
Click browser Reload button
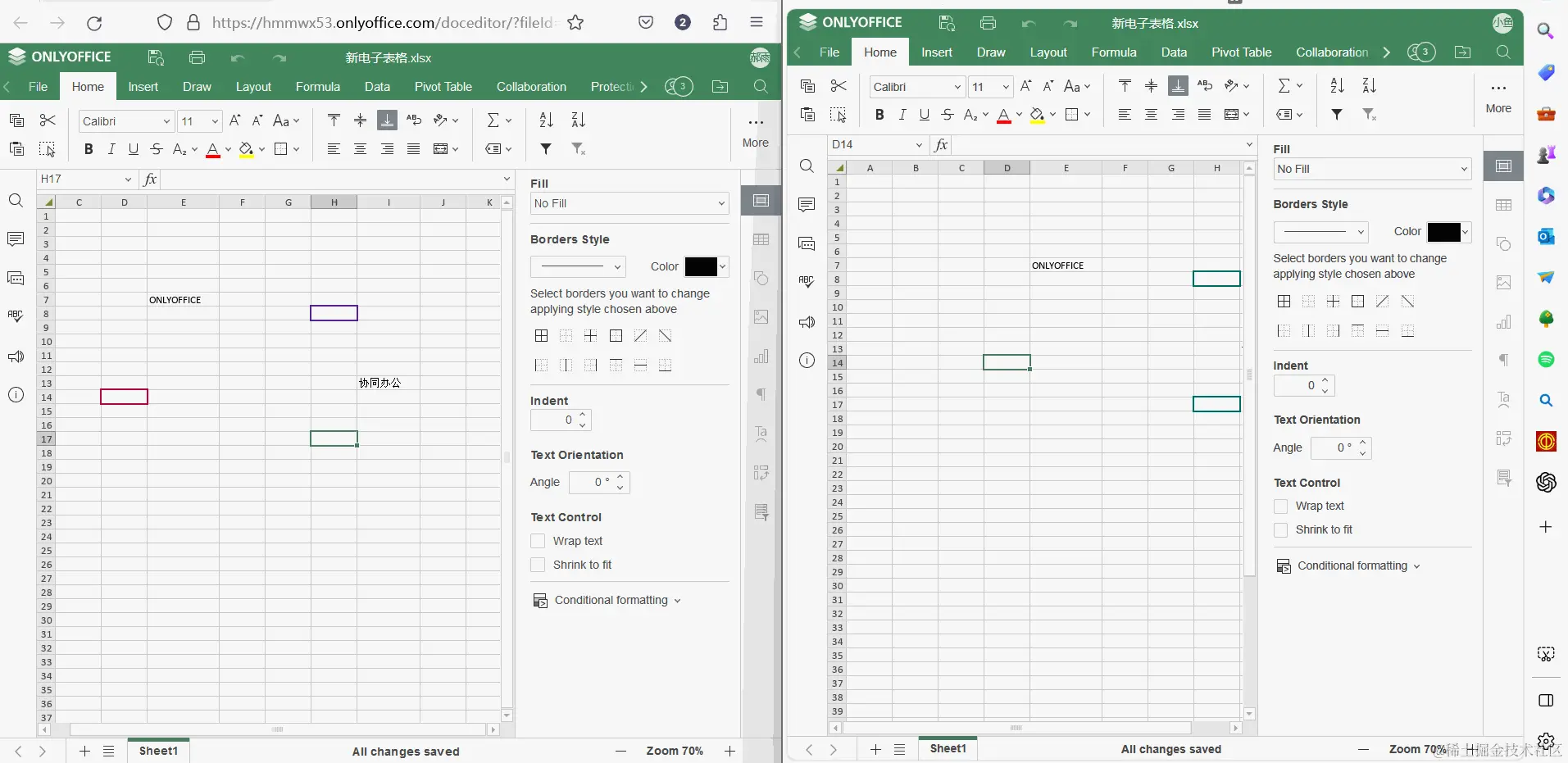click(94, 23)
